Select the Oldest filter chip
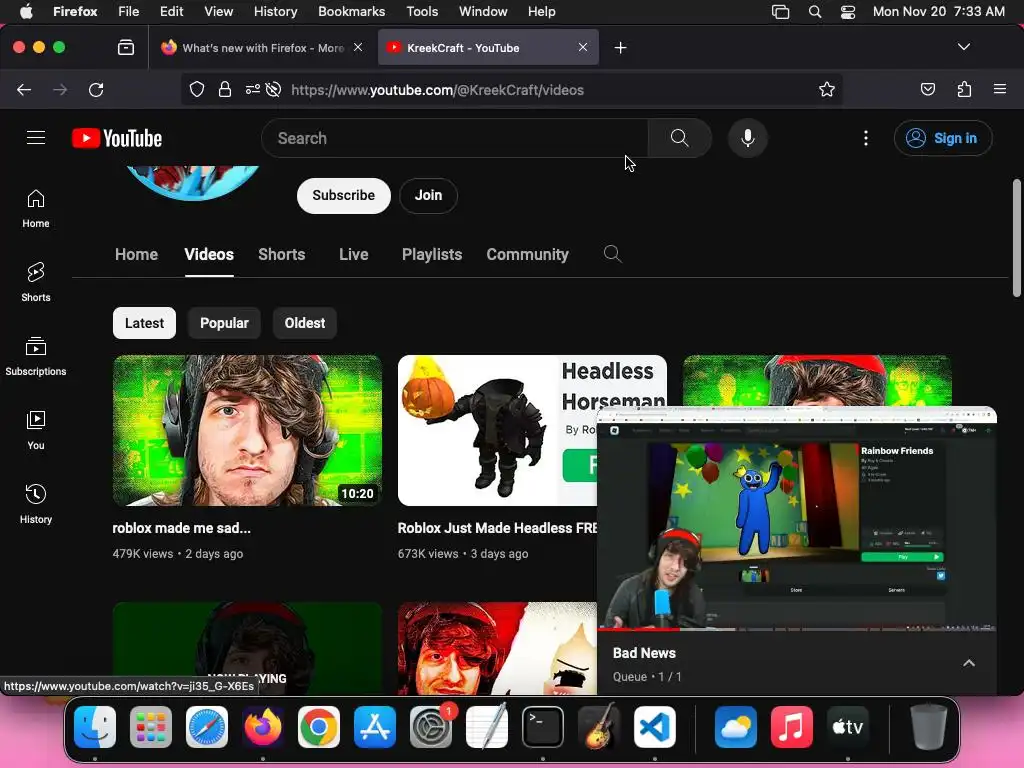Viewport: 1024px width, 768px height. click(304, 323)
